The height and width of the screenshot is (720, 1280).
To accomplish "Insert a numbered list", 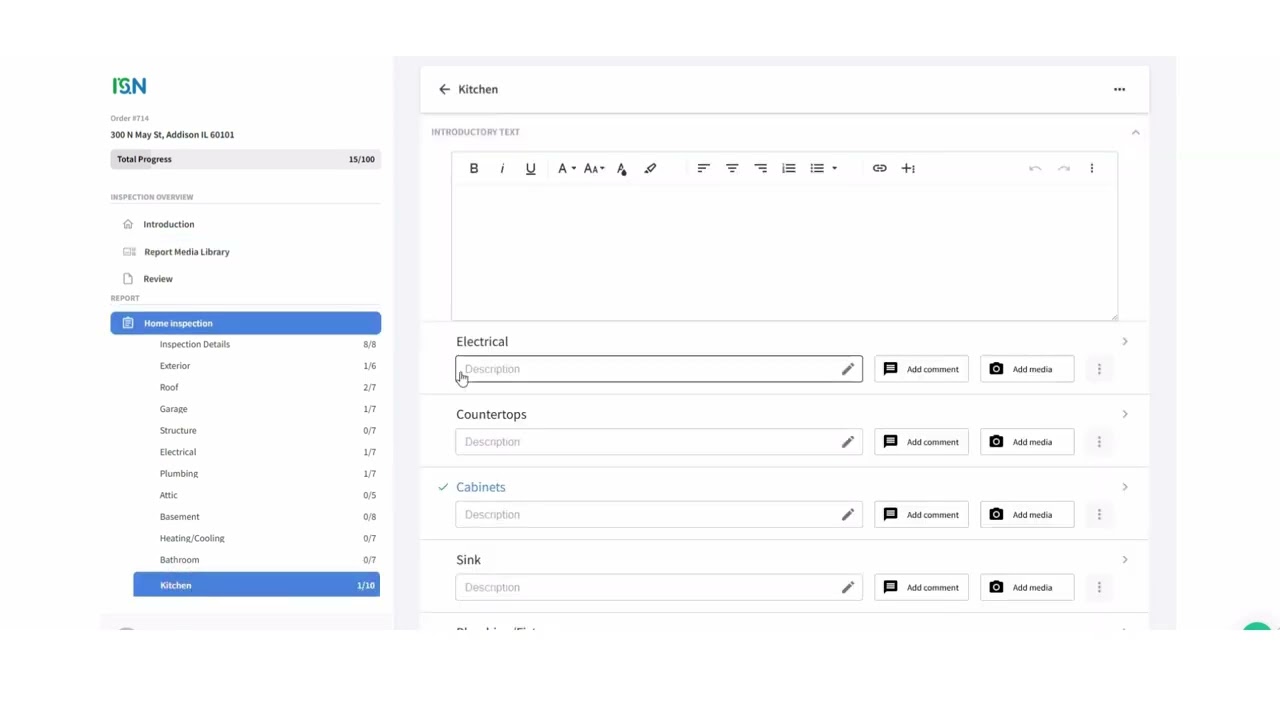I will pyautogui.click(x=789, y=168).
